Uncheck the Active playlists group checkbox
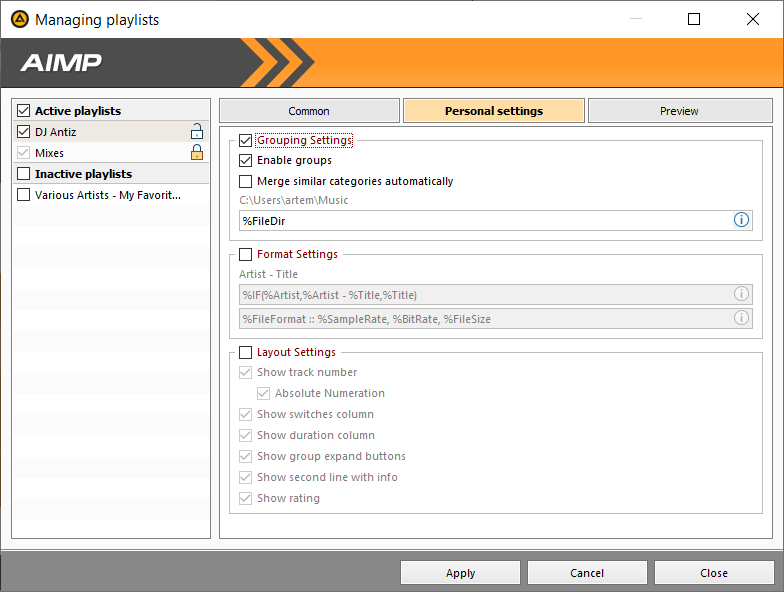This screenshot has height=592, width=784. [24, 111]
